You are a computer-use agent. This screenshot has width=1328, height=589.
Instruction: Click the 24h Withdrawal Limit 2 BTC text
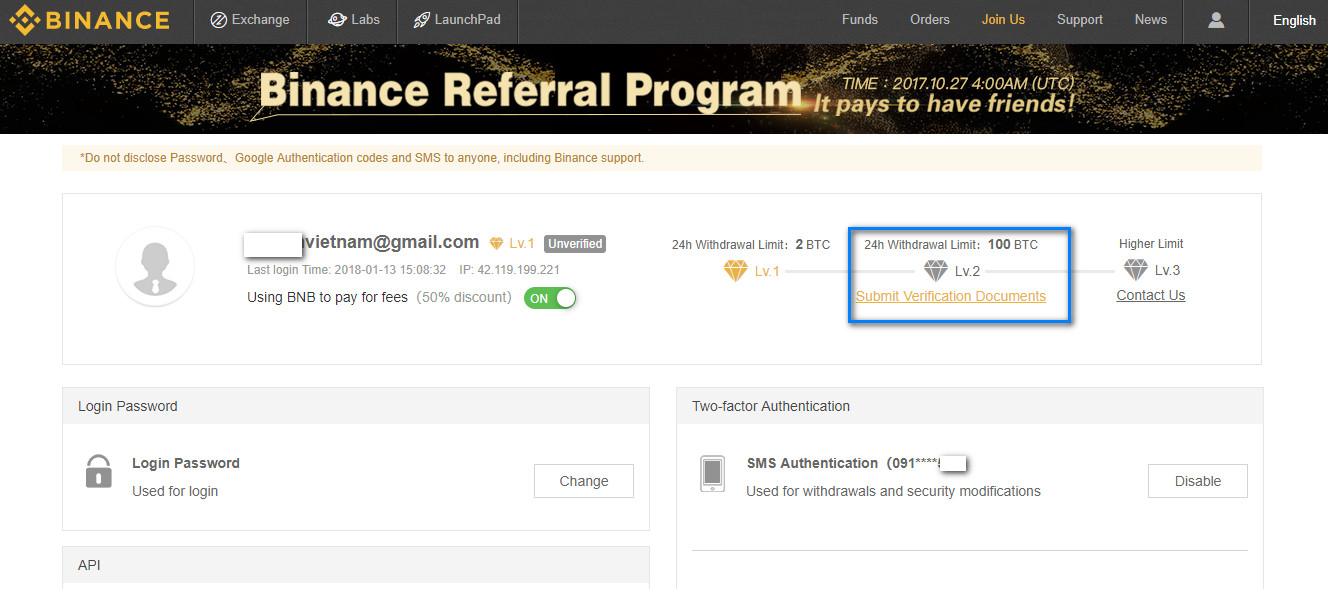pos(751,244)
